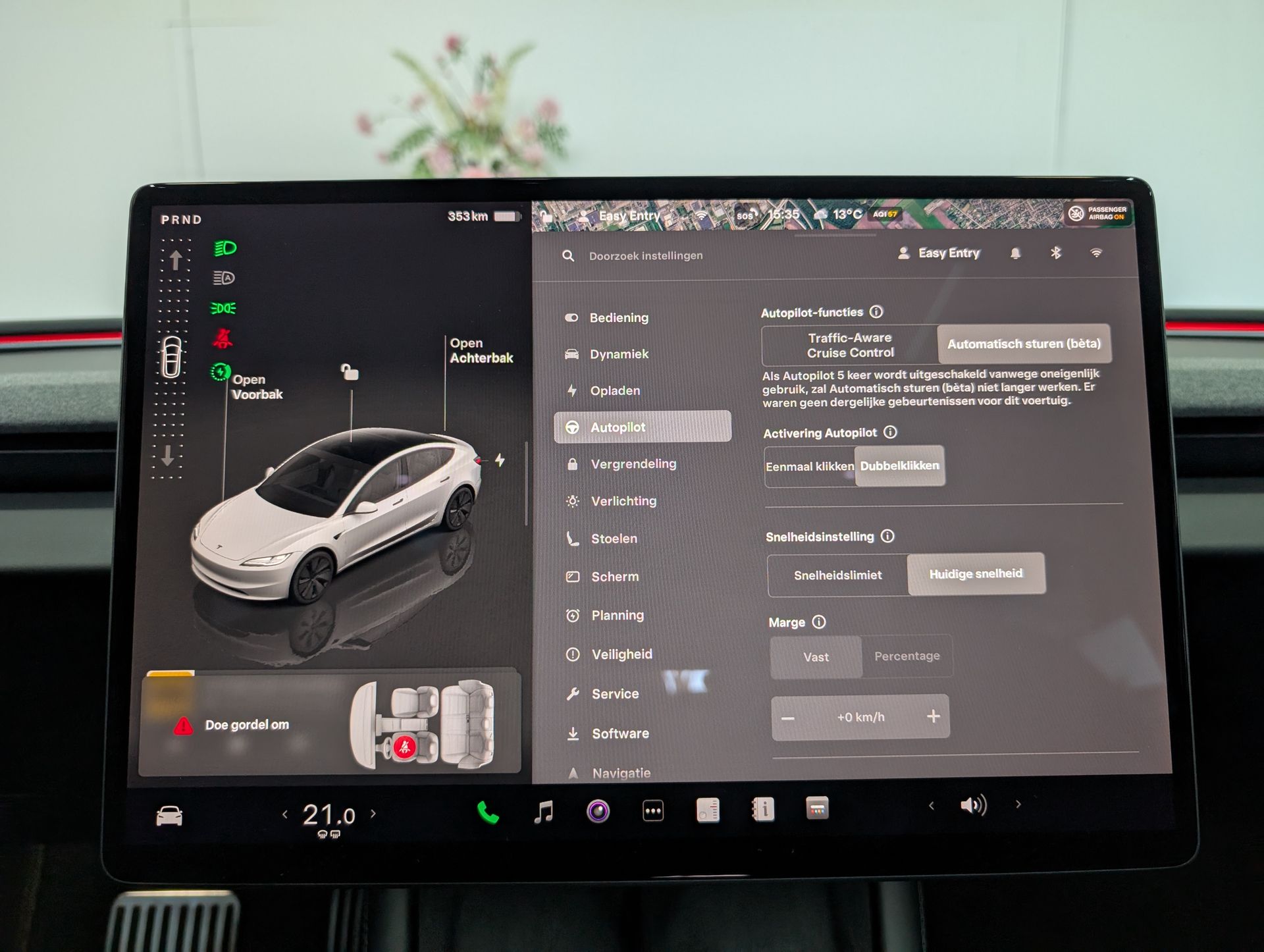This screenshot has width=1264, height=952.
Task: Open the Software settings menu
Action: pos(619,733)
